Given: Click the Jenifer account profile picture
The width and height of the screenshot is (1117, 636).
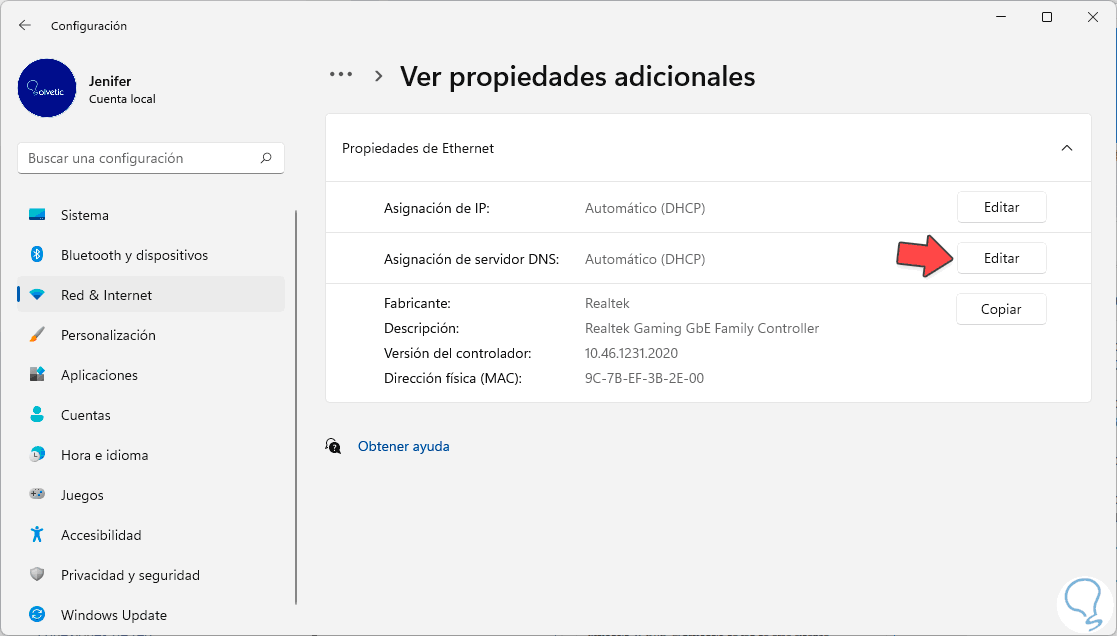Looking at the screenshot, I should pos(47,88).
